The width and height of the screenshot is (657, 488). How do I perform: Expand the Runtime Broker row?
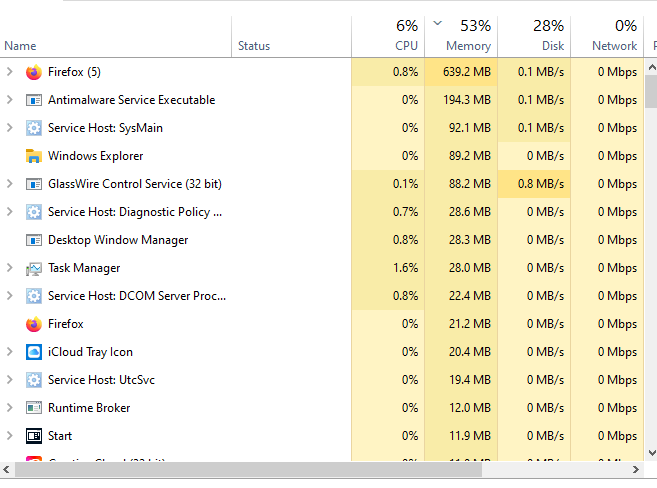pos(9,408)
